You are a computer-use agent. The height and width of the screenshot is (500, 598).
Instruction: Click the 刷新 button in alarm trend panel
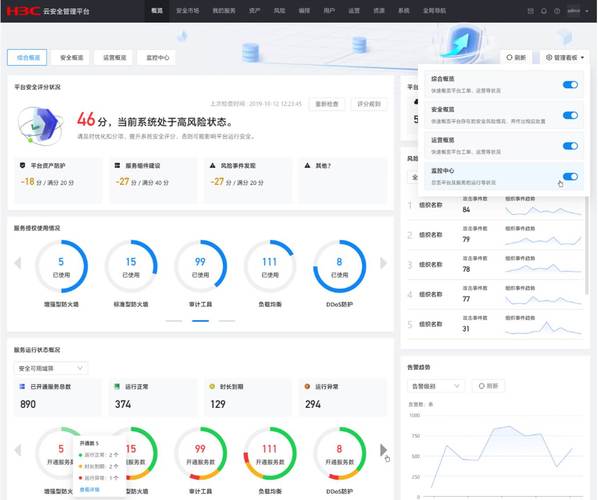pos(488,386)
